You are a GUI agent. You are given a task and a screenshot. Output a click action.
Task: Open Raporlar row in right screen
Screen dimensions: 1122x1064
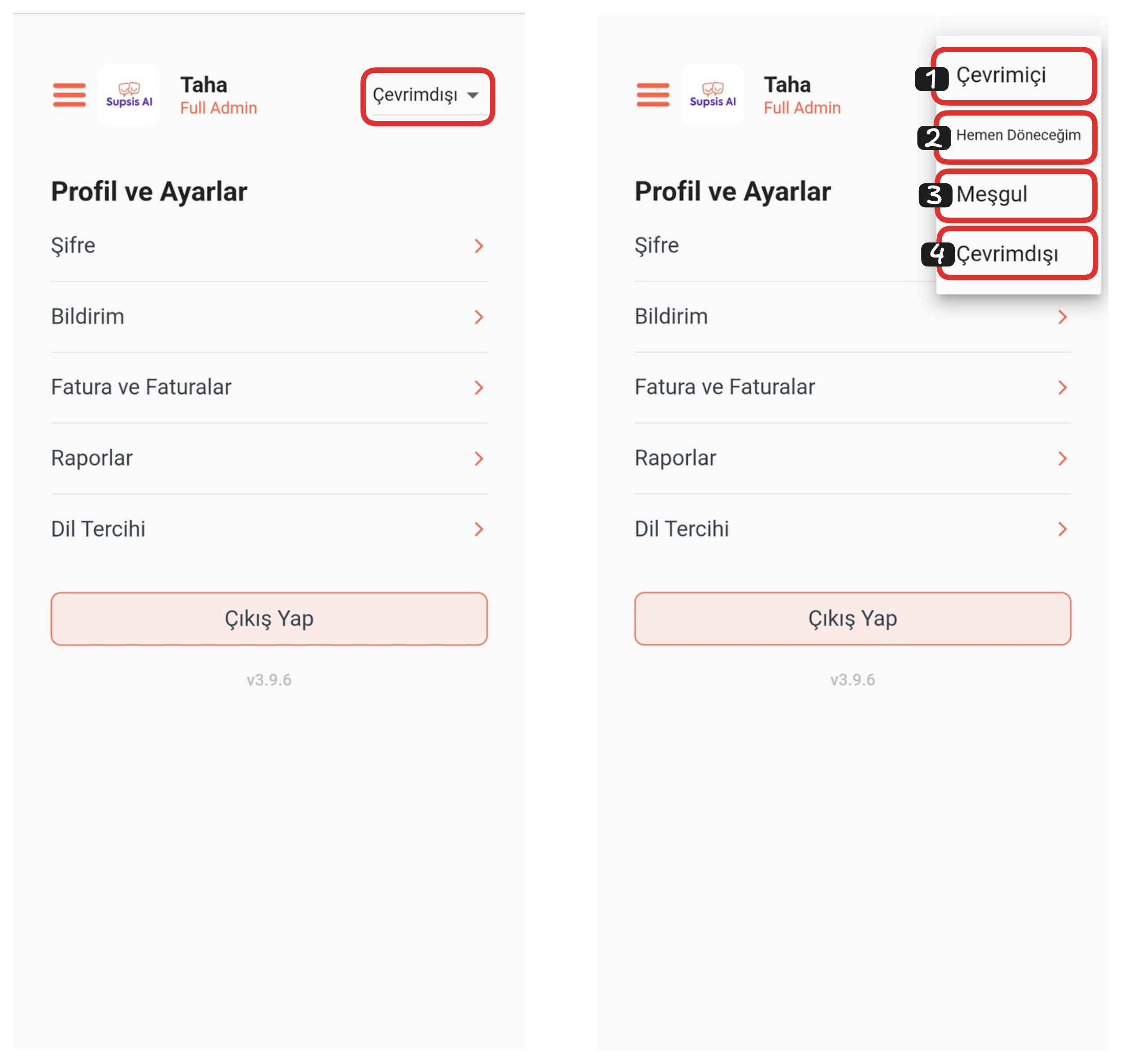[852, 458]
